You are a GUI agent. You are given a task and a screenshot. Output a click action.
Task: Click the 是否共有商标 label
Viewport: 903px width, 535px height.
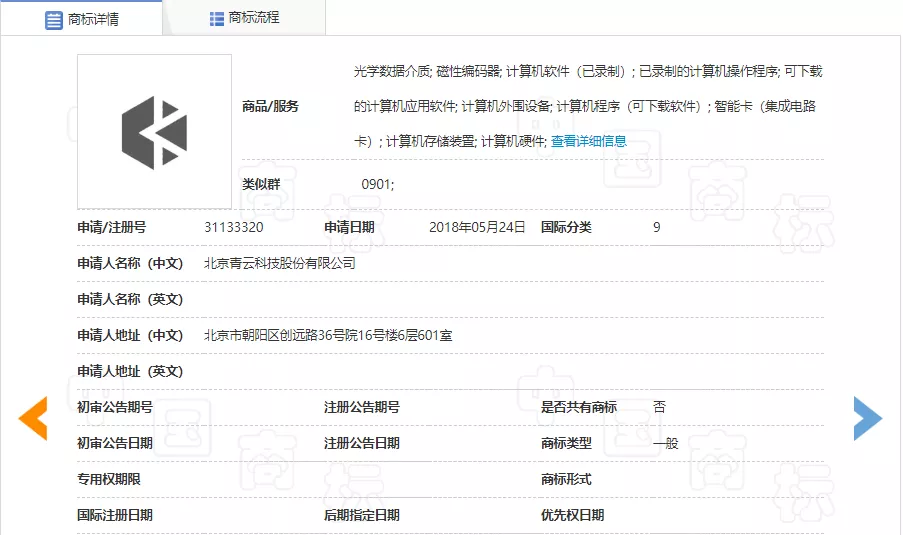pos(579,407)
